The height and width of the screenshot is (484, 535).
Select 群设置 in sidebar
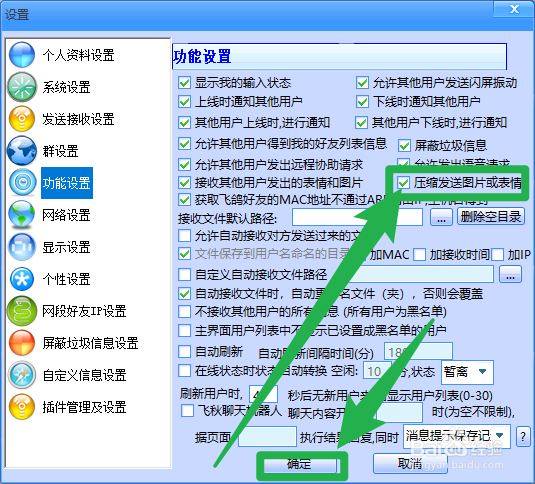click(60, 151)
